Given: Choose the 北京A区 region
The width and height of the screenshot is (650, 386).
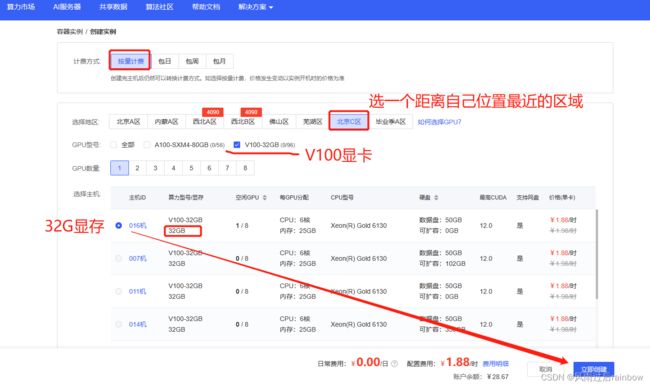Looking at the screenshot, I should [128, 121].
